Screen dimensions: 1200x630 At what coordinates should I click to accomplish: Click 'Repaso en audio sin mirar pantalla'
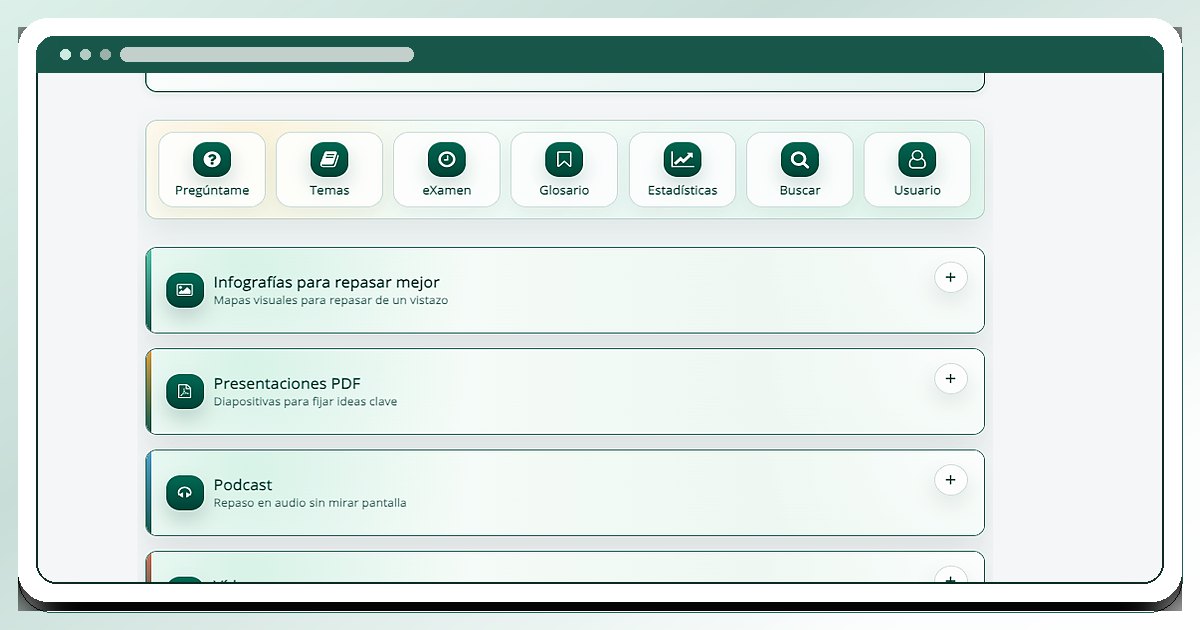pyautogui.click(x=310, y=503)
